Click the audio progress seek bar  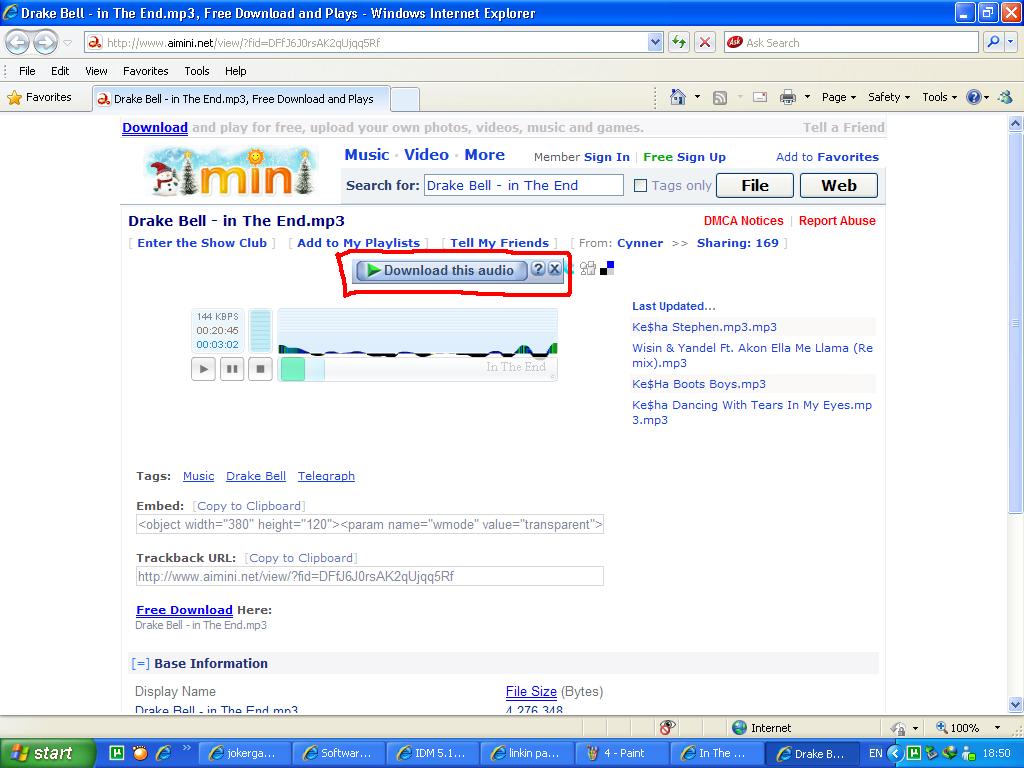click(x=417, y=369)
